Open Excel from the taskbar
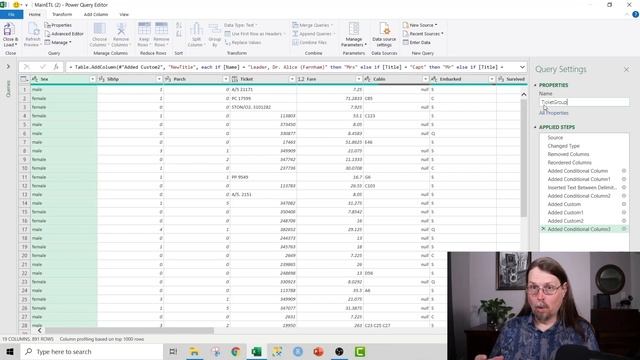The width and height of the screenshot is (640, 360). 256,351
